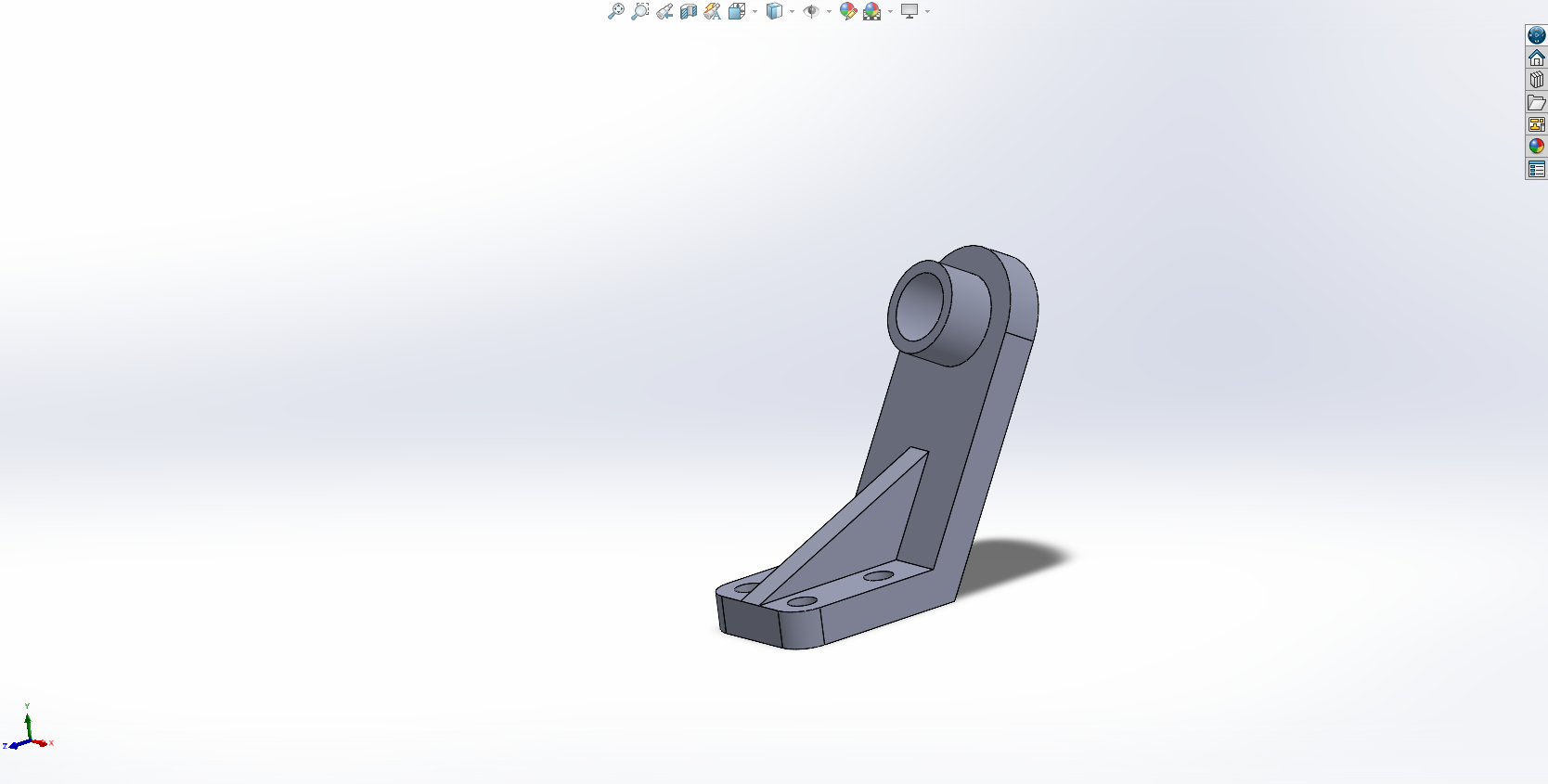Open the 3DEXPERIENCE task pane tab
Image resolution: width=1548 pixels, height=784 pixels.
1537,35
